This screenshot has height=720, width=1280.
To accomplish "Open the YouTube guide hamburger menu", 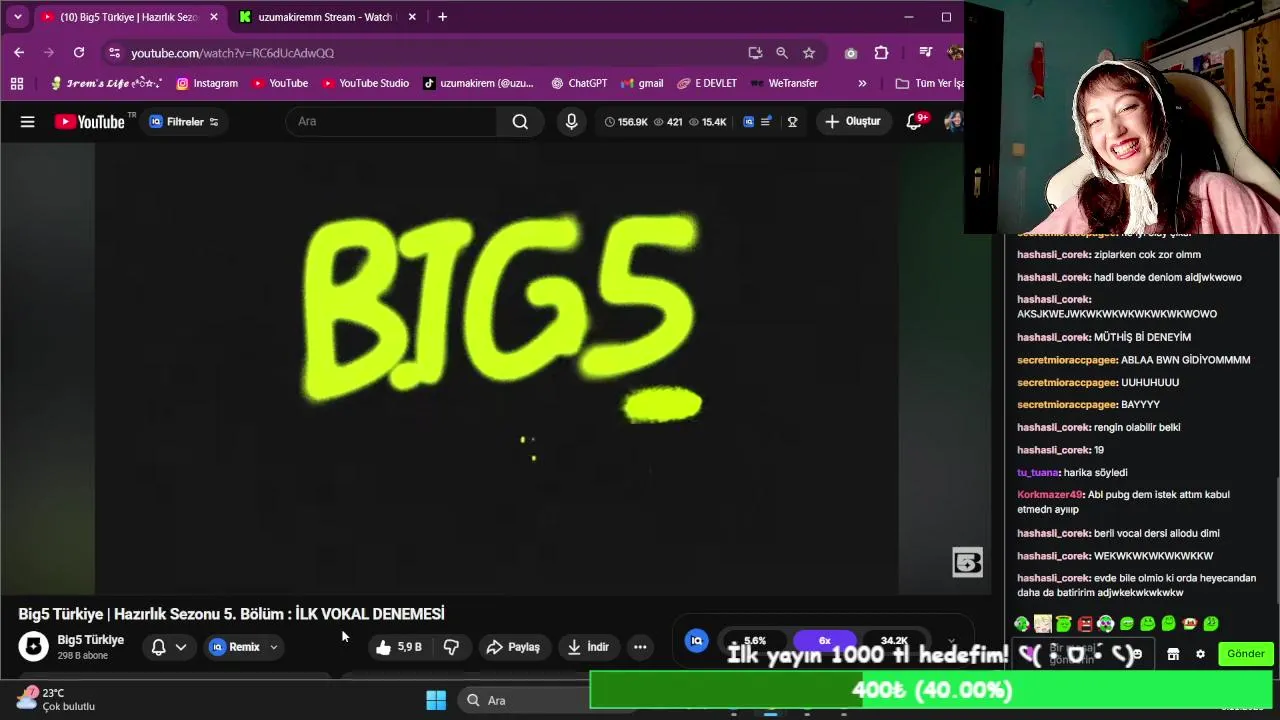I will click(28, 122).
